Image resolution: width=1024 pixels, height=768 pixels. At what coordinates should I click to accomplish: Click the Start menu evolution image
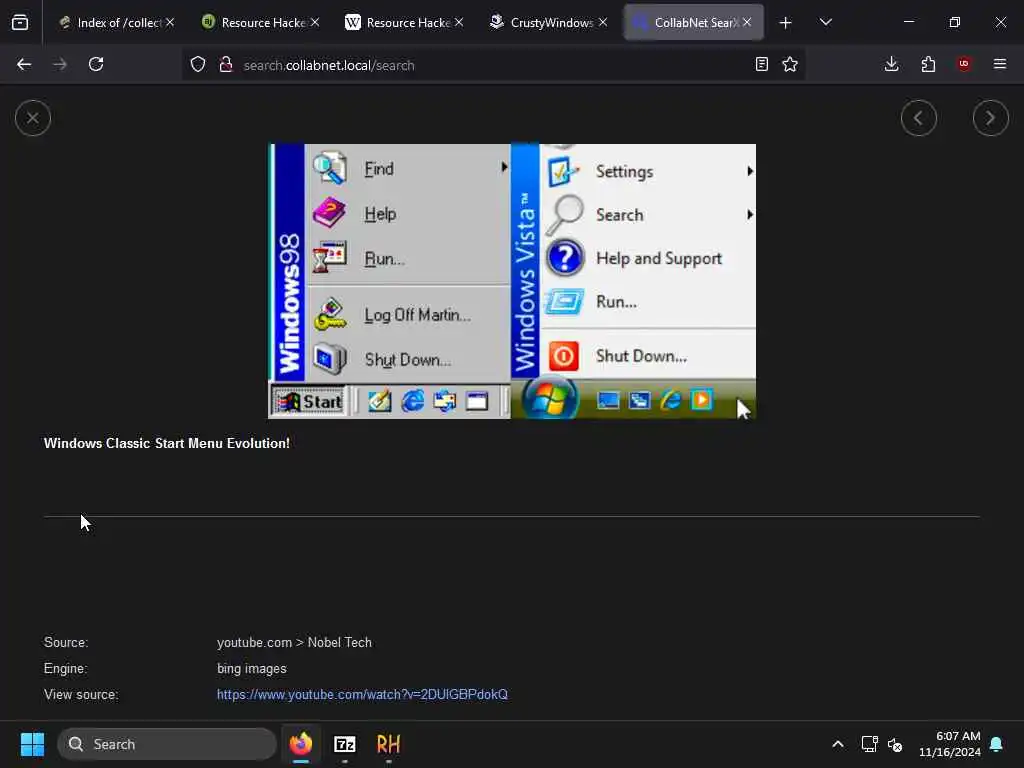coord(512,281)
